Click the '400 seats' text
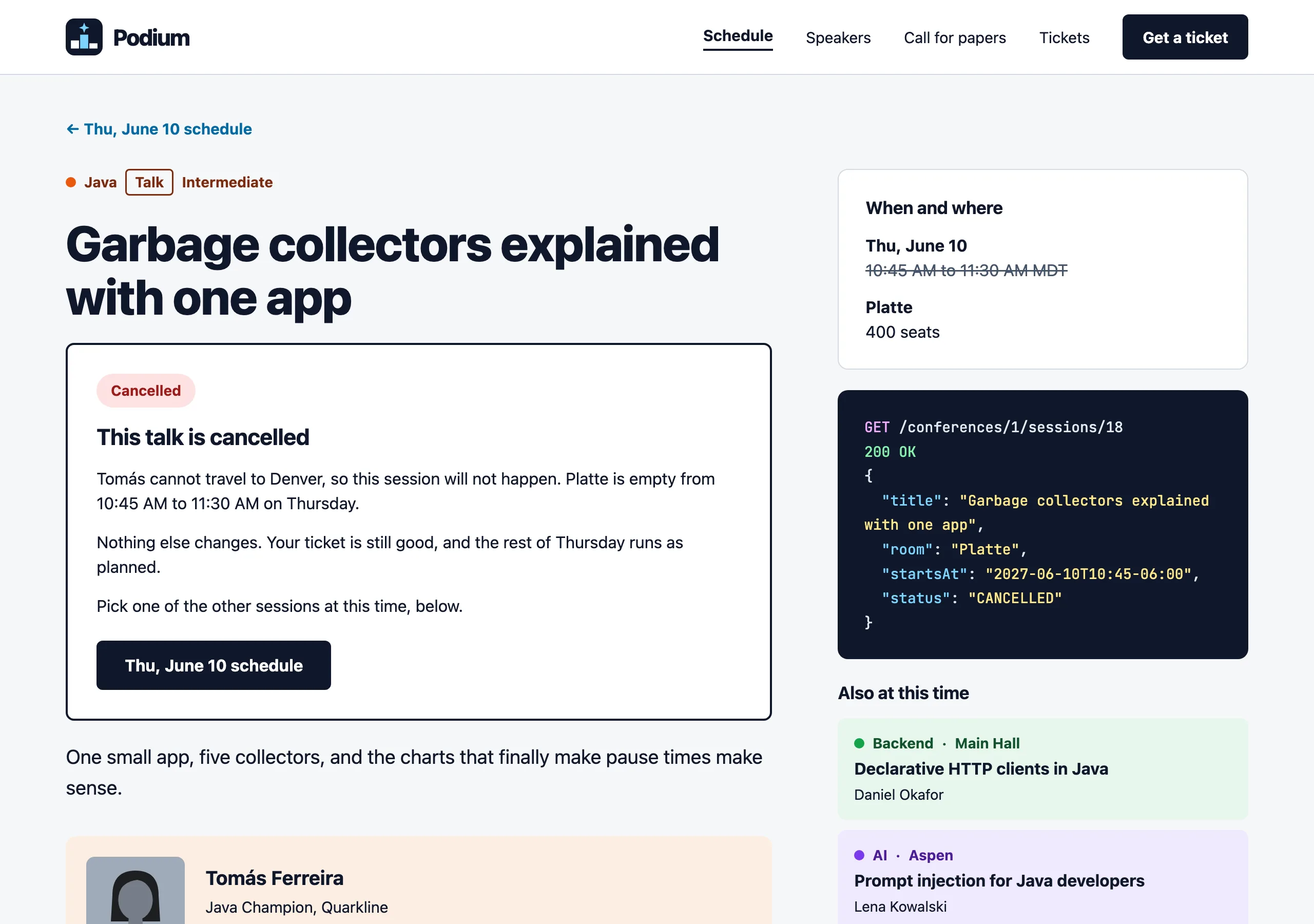1314x924 pixels. [902, 332]
